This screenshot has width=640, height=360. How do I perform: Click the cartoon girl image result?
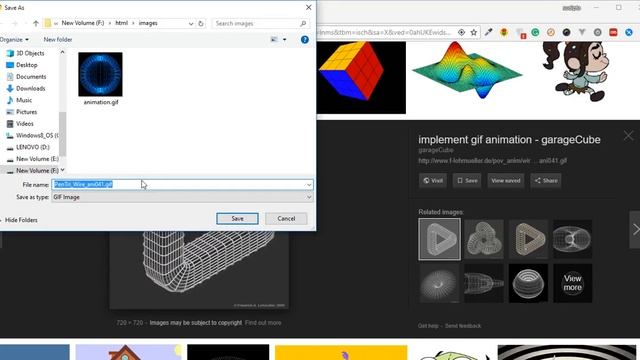tap(575, 71)
